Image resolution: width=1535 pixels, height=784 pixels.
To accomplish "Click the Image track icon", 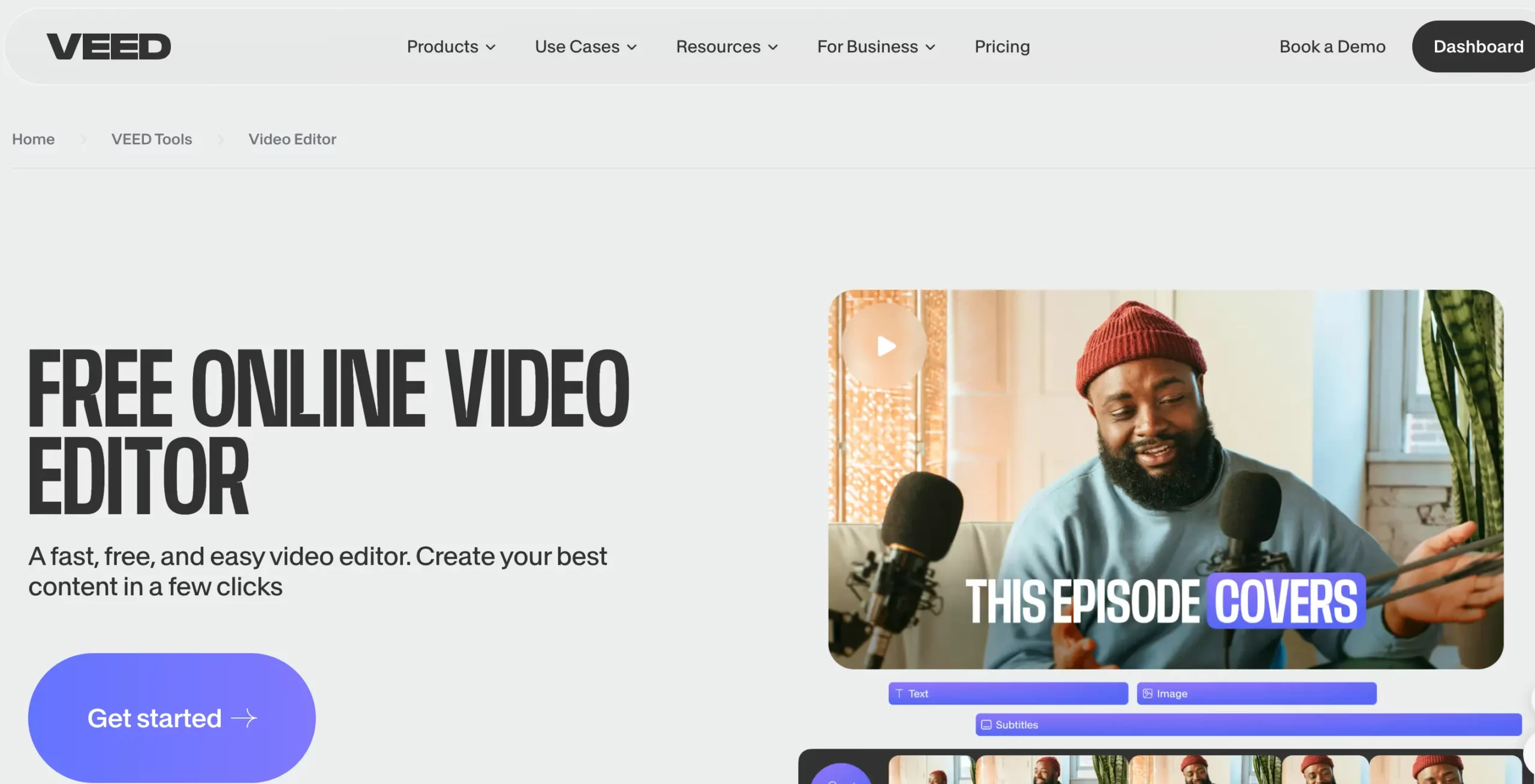I will pos(1148,693).
